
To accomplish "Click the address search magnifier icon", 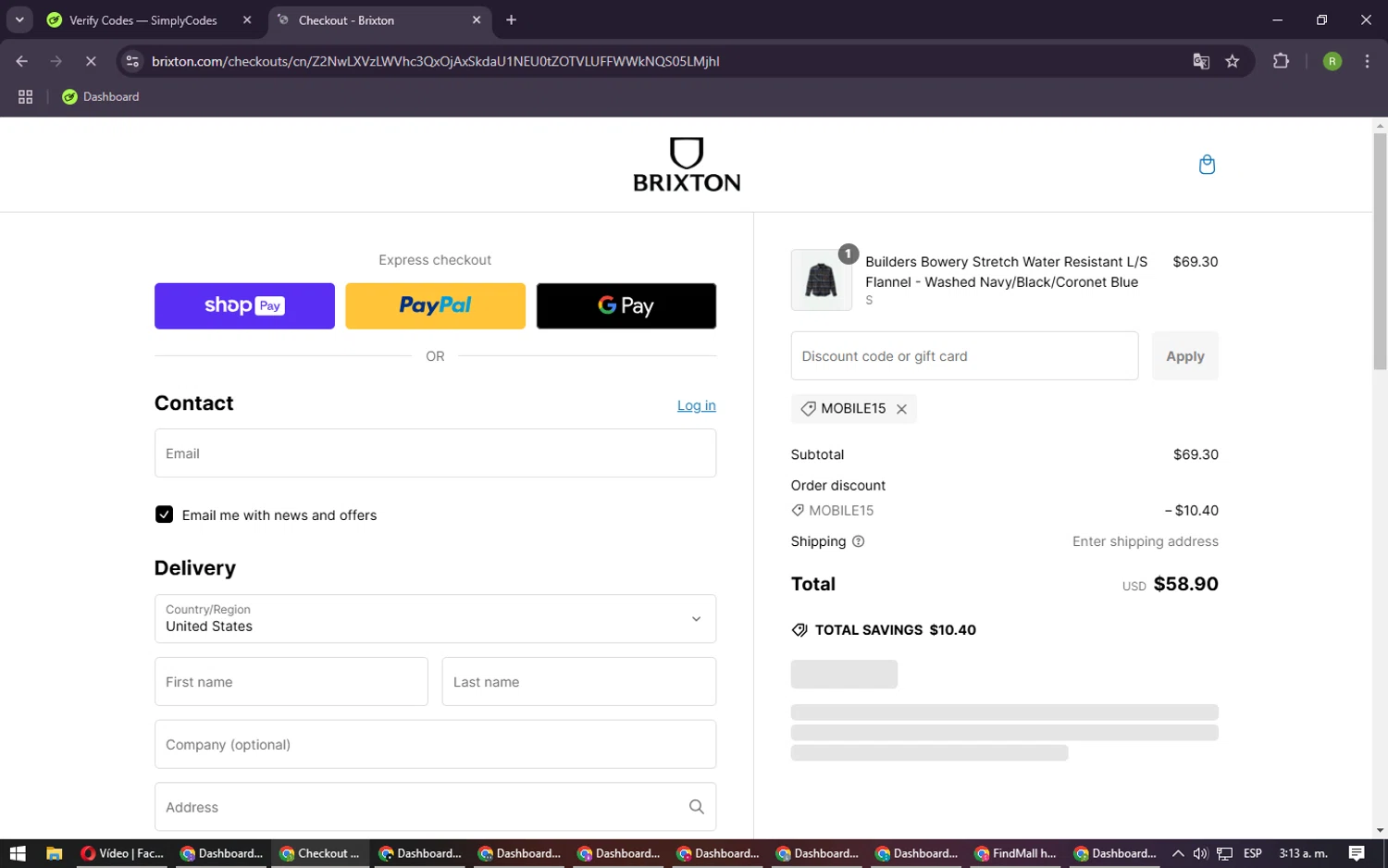I will [x=696, y=807].
